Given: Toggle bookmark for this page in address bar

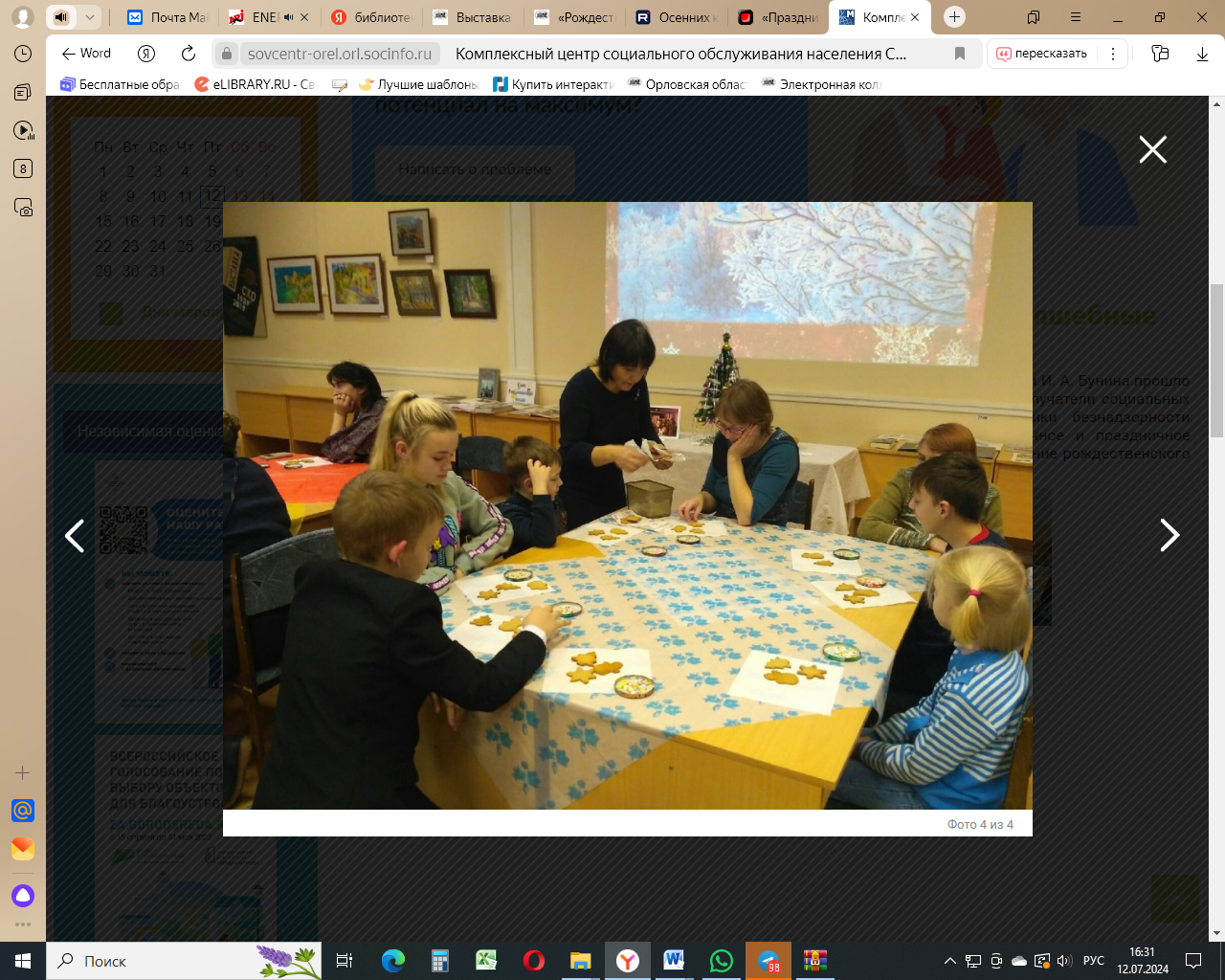Looking at the screenshot, I should [x=960, y=54].
